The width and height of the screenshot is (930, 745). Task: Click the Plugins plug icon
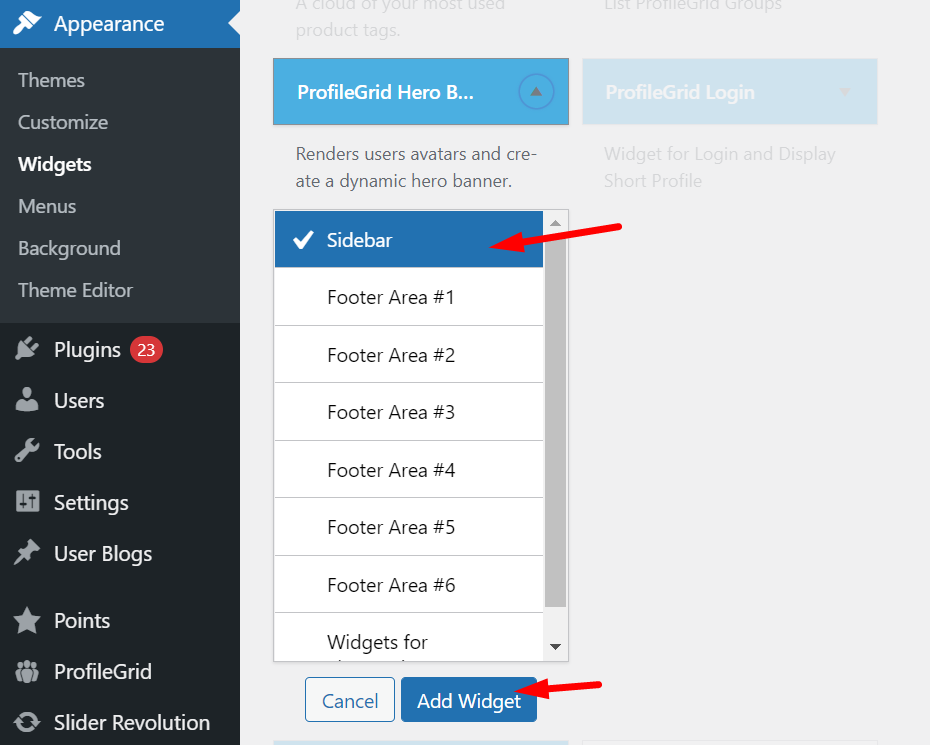(x=28, y=349)
